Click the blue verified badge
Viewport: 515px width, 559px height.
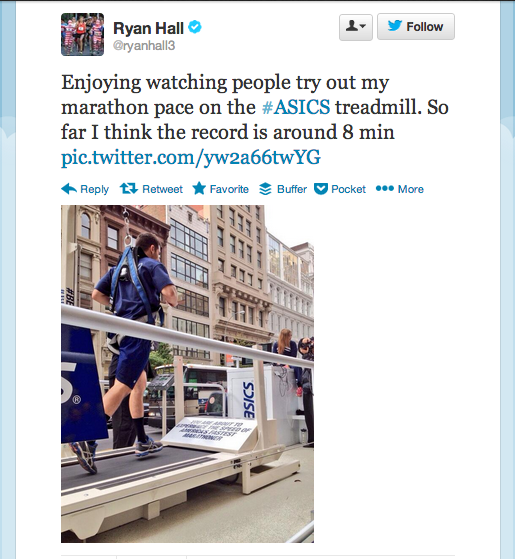coord(195,27)
